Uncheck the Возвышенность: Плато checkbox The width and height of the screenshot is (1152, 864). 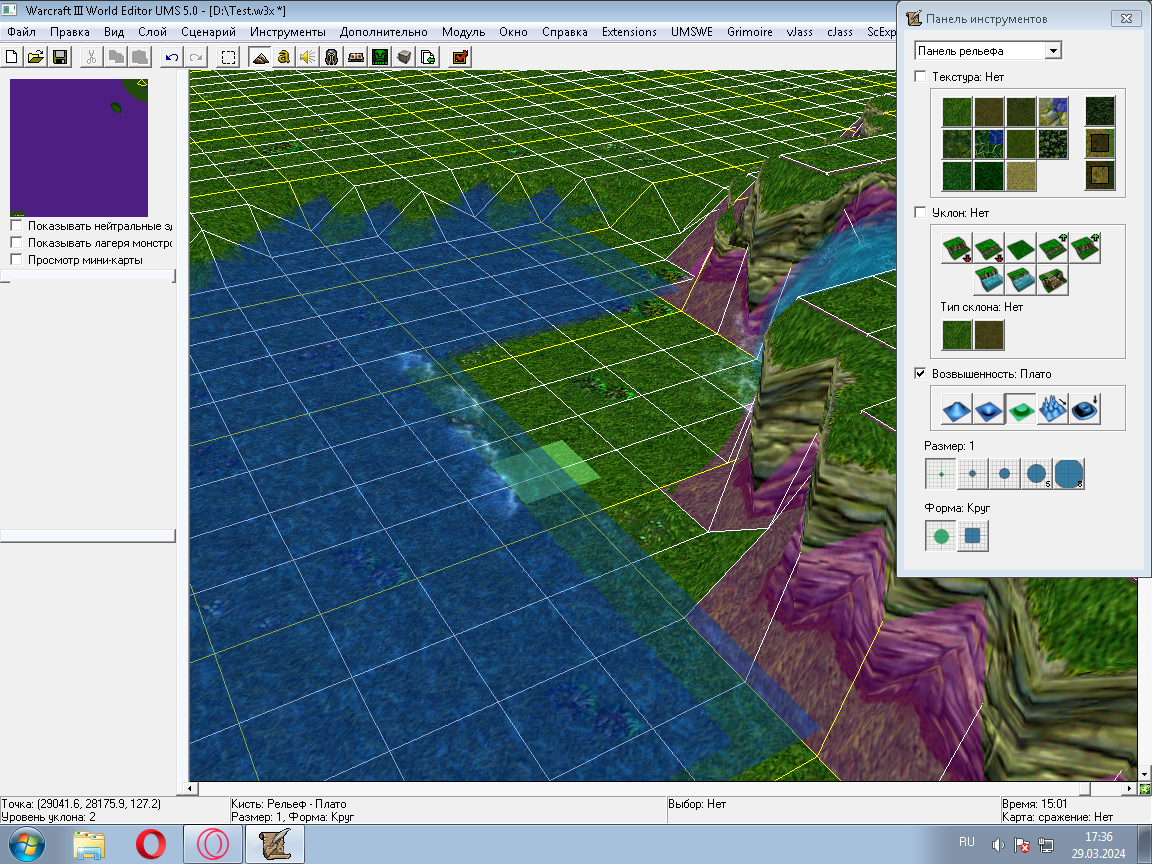pyautogui.click(x=921, y=374)
